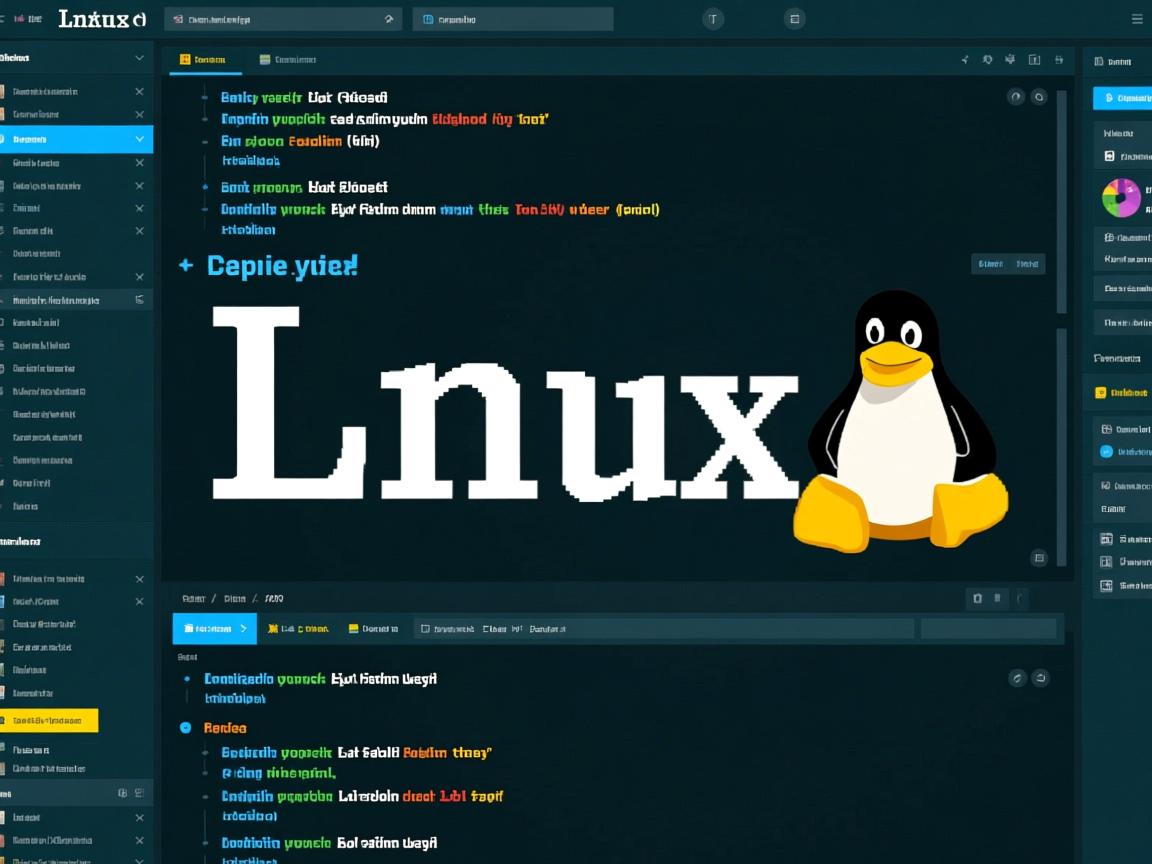Click the hamburger menu icon at top right
The width and height of the screenshot is (1152, 864).
(1137, 18)
